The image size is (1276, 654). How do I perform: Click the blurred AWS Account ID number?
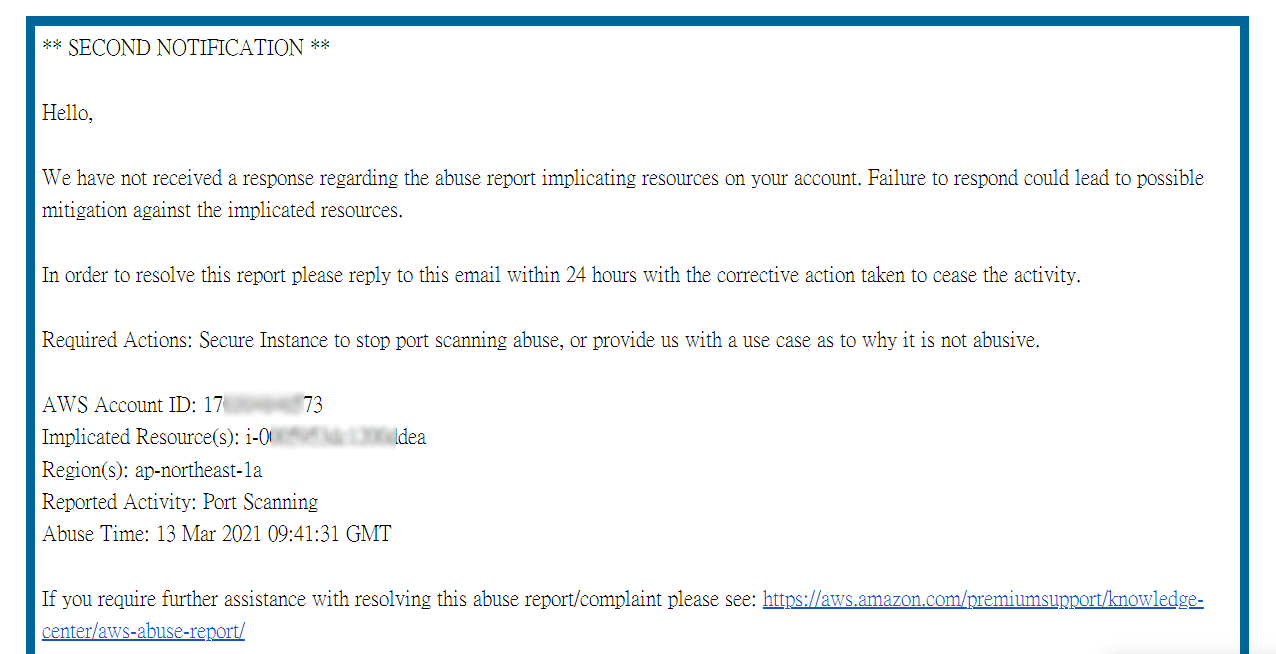pyautogui.click(x=263, y=405)
